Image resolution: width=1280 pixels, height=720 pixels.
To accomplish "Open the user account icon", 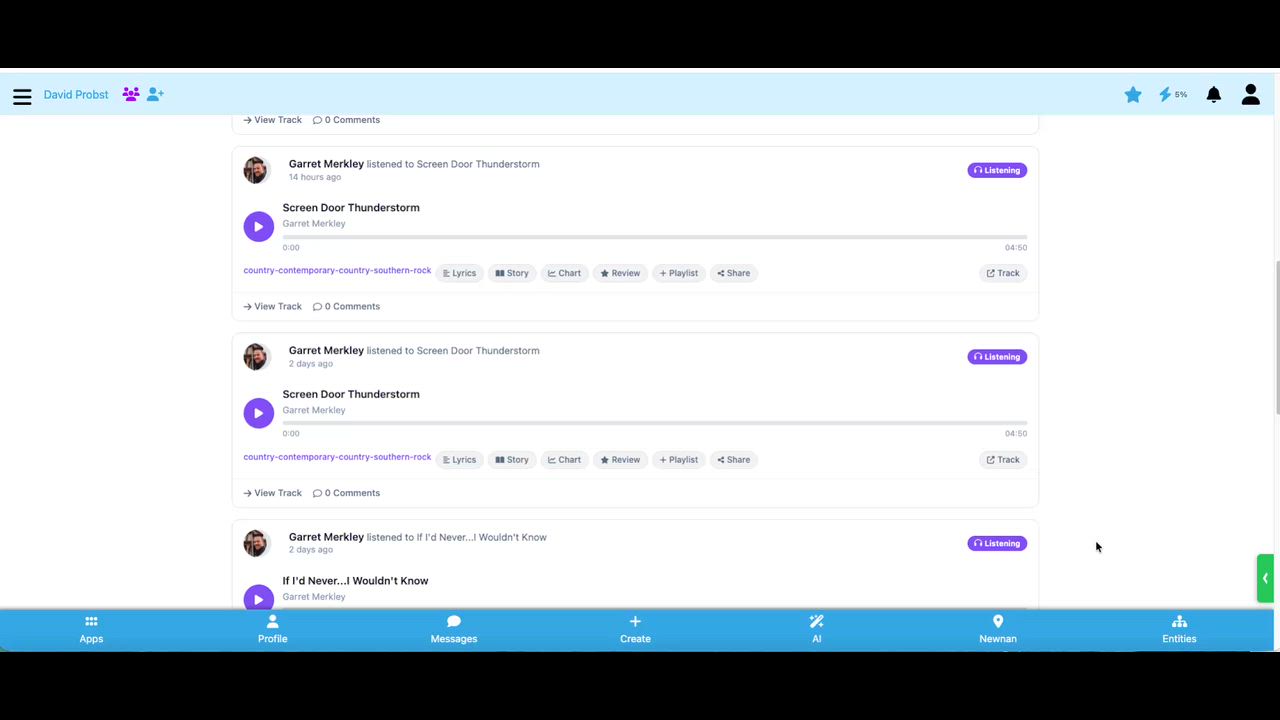I will pos(1250,95).
